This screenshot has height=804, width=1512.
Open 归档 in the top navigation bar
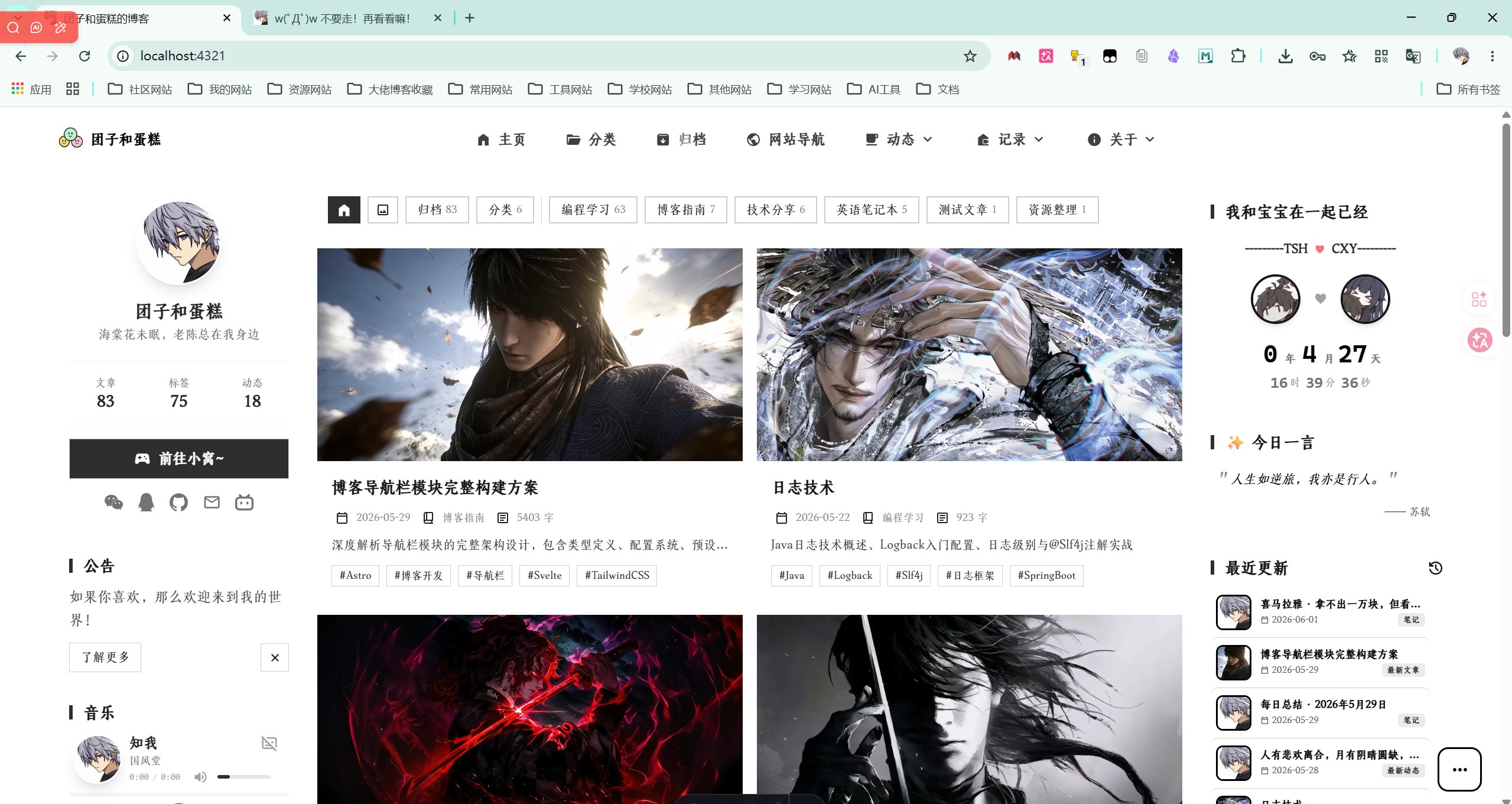[x=681, y=139]
